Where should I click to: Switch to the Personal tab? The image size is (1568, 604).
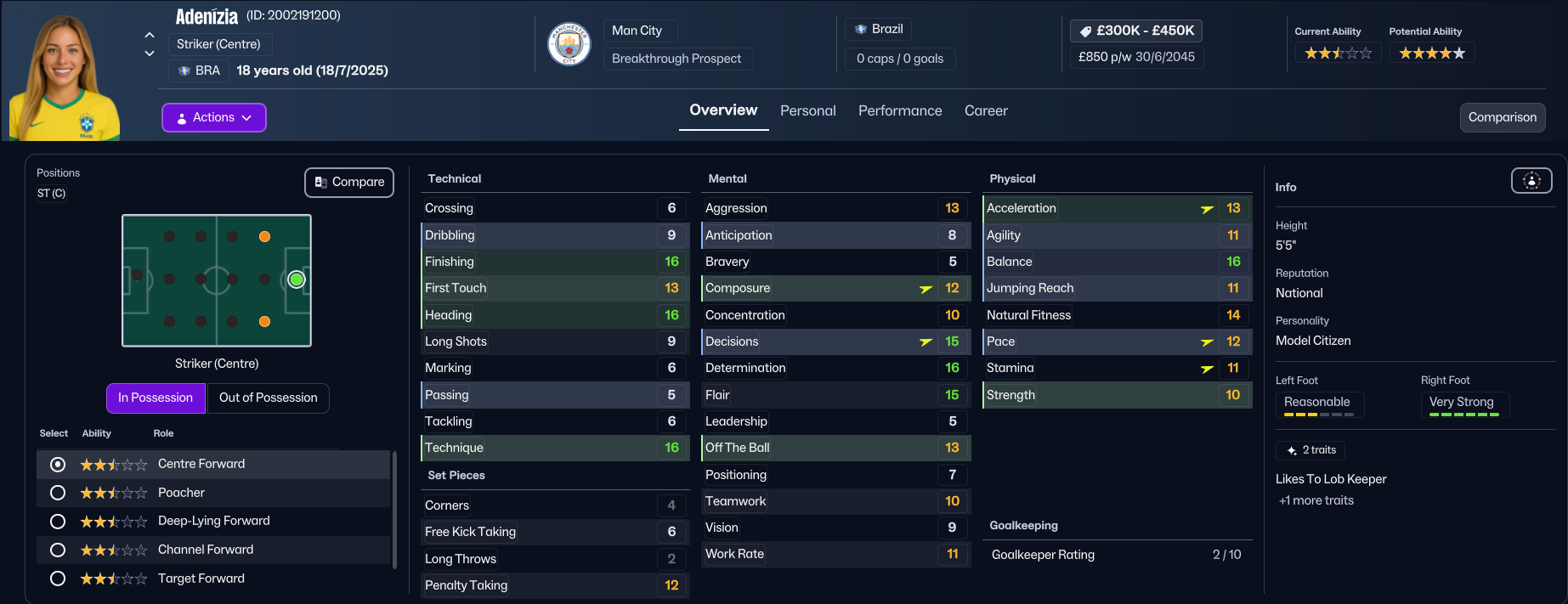(807, 111)
